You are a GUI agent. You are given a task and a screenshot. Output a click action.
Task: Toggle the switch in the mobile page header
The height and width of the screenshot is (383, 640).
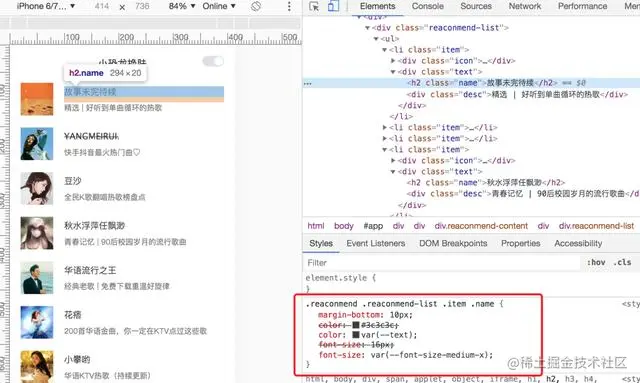[x=213, y=61]
